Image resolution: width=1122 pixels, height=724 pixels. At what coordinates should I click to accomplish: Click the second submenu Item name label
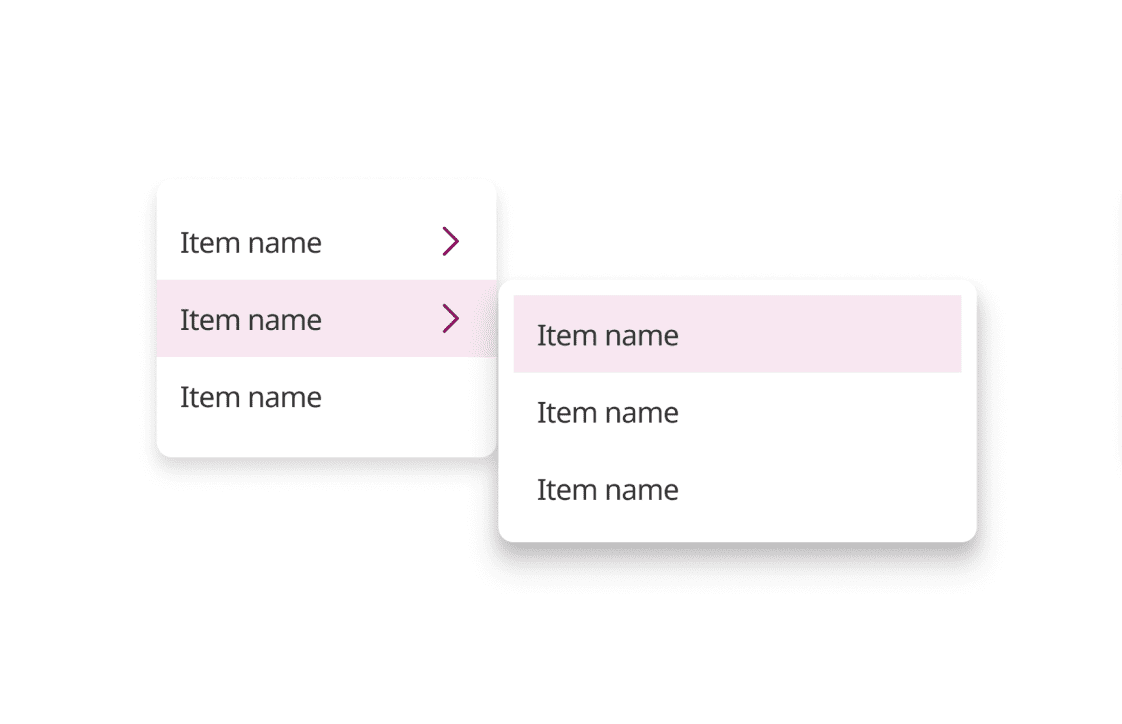click(608, 412)
